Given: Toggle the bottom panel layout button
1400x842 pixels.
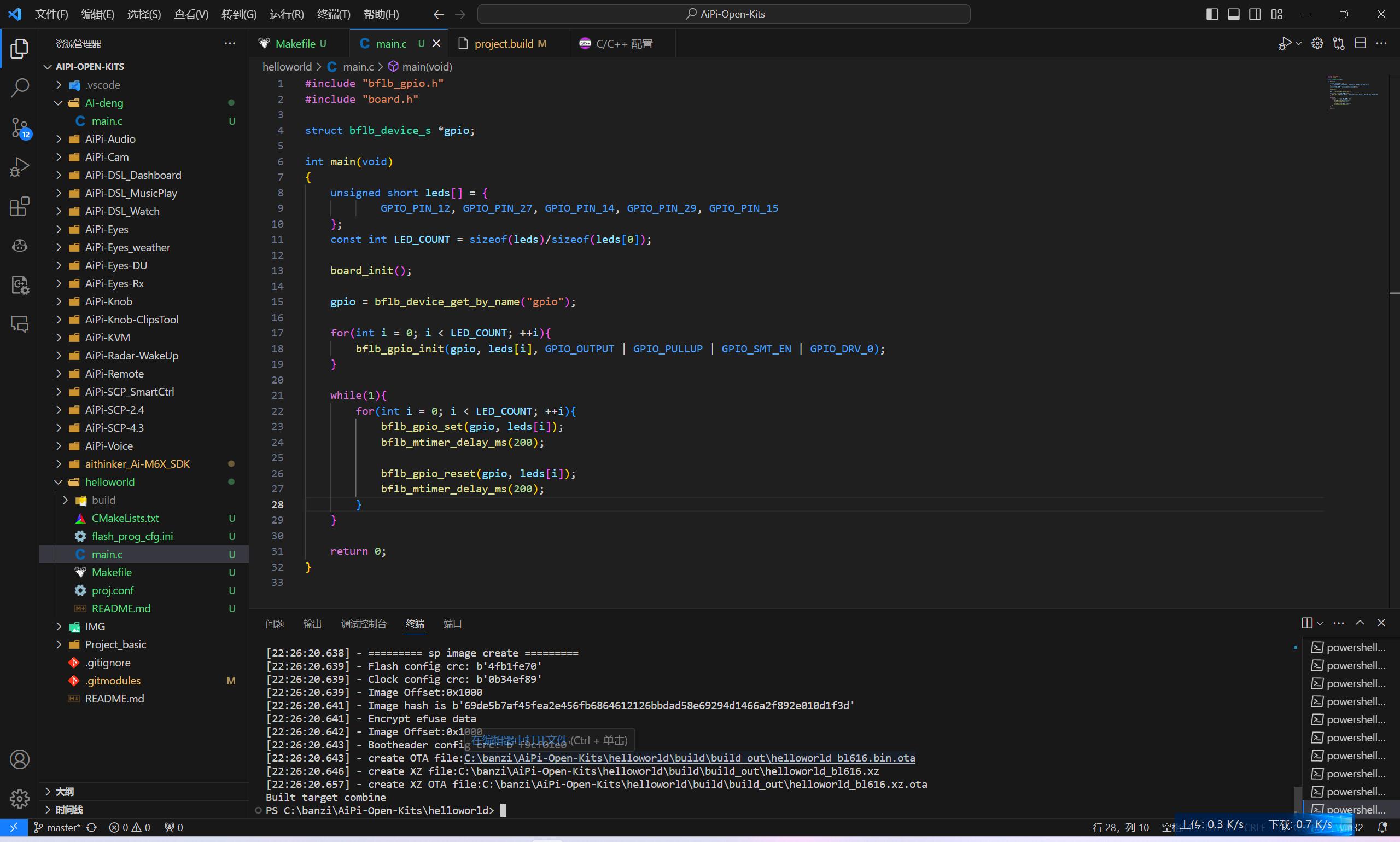Looking at the screenshot, I should 1234,14.
